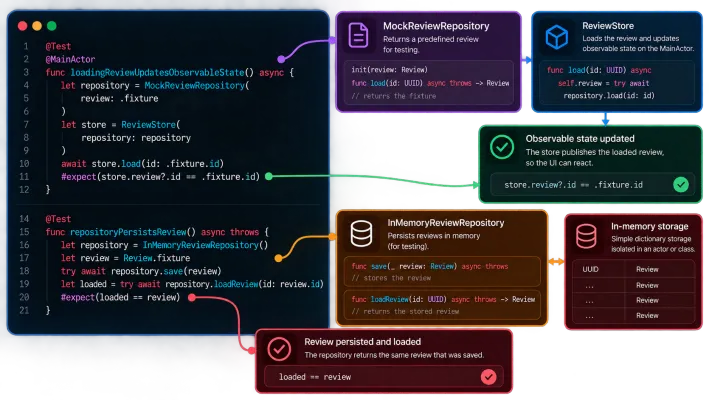Click line number 21 in the gutter

(24, 311)
